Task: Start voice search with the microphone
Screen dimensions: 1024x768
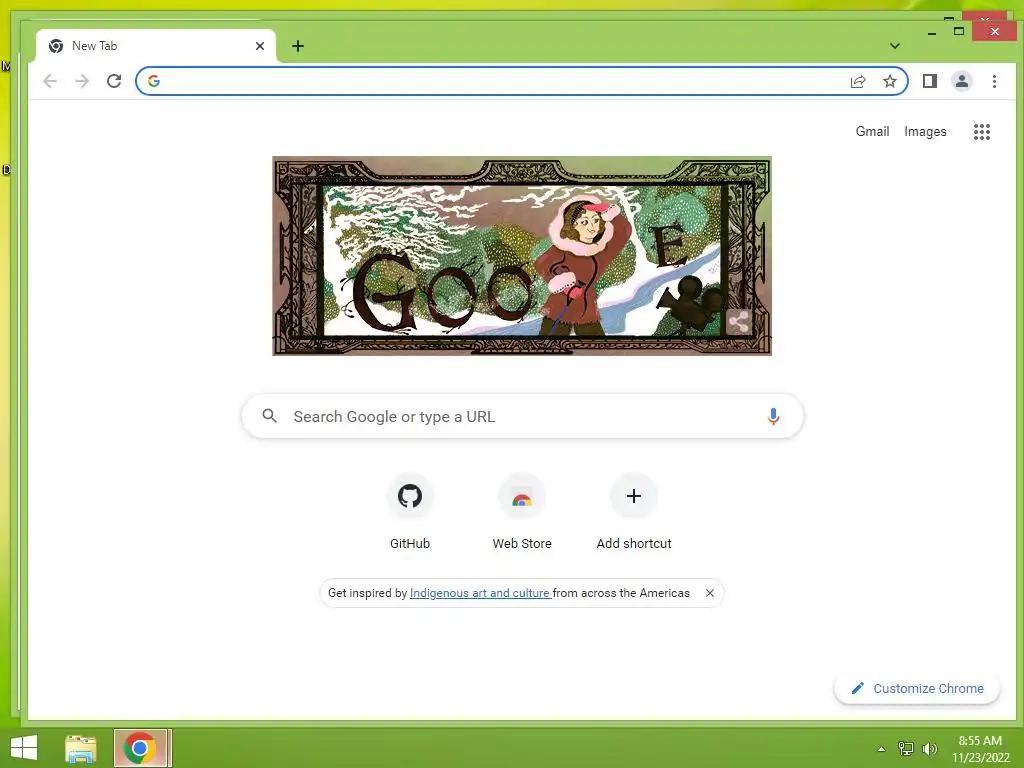Action: coord(773,417)
